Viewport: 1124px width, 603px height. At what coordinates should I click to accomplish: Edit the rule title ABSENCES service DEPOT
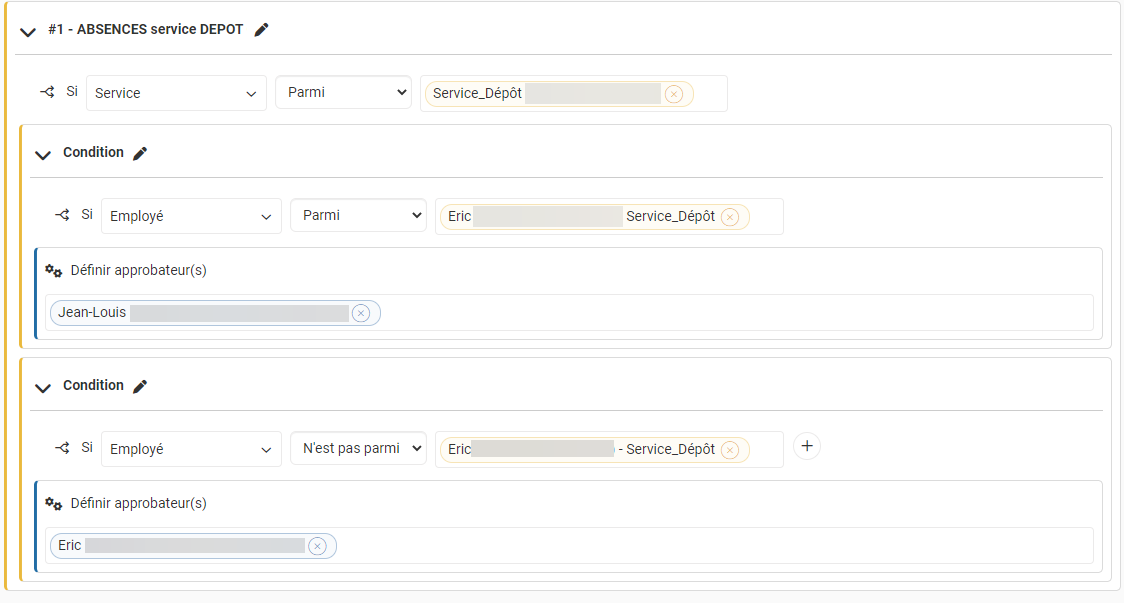click(261, 30)
